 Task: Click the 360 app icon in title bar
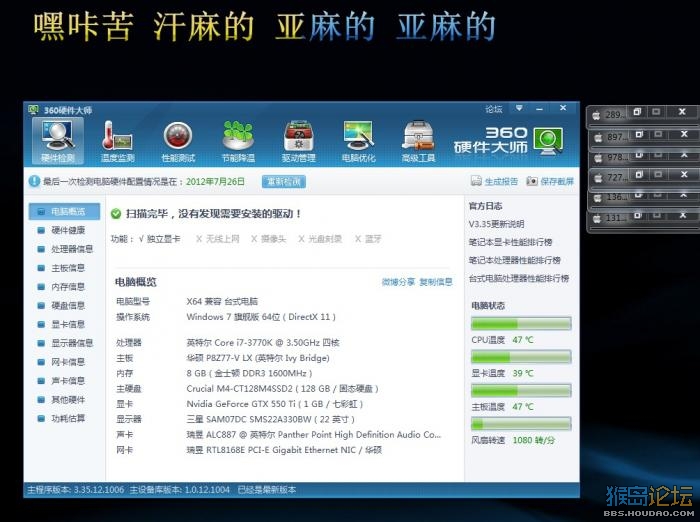pos(33,109)
